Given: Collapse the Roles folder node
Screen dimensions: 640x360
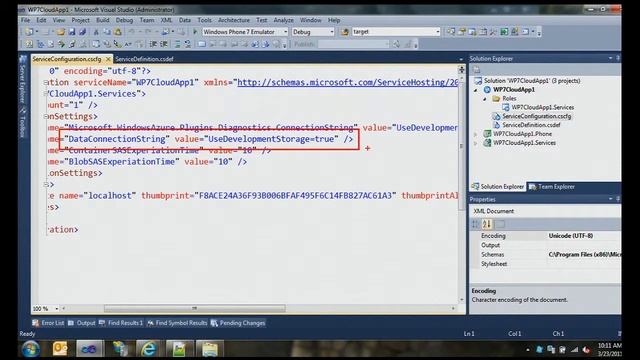Looking at the screenshot, I should coord(485,99).
